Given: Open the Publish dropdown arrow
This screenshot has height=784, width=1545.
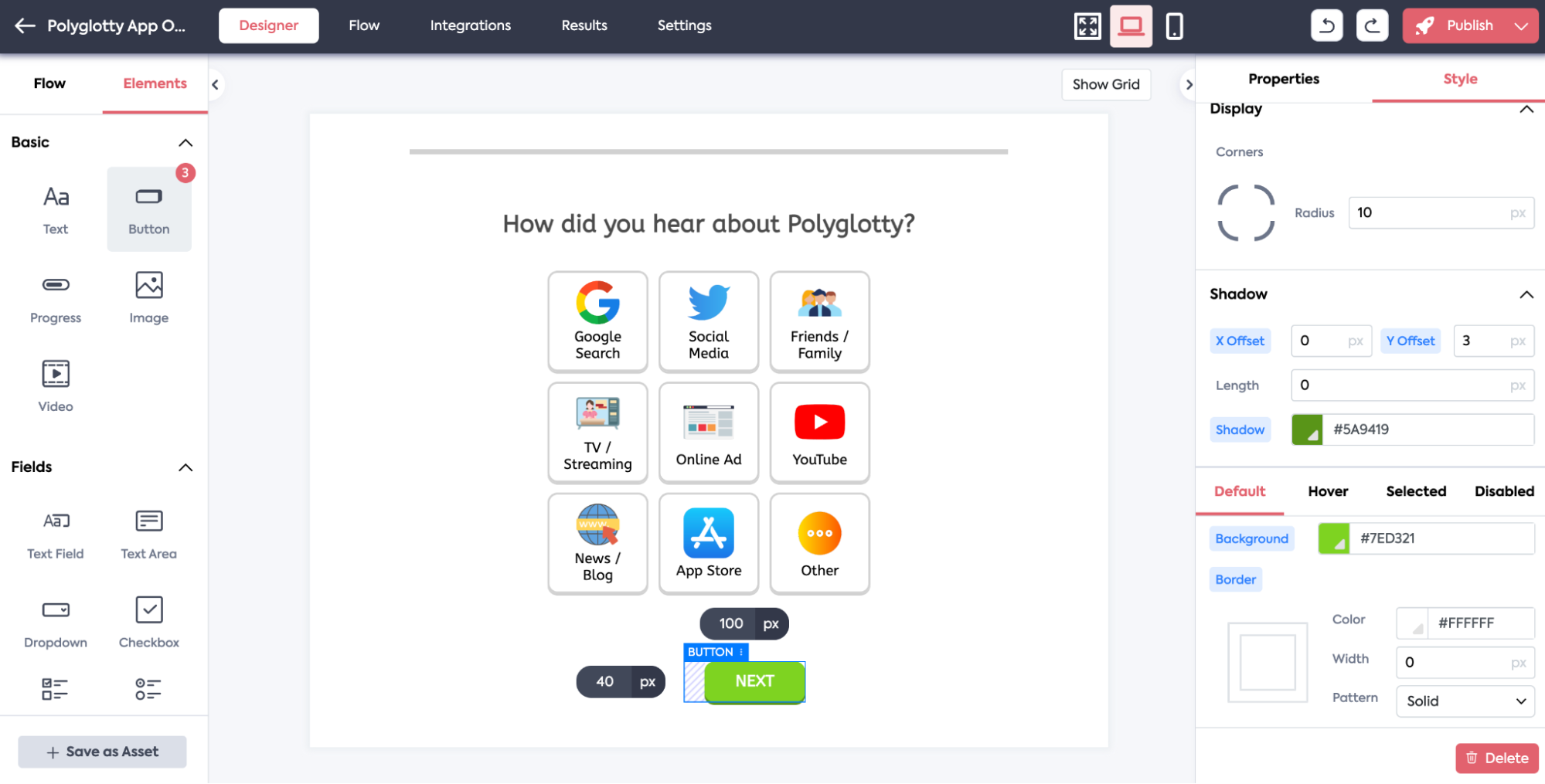Looking at the screenshot, I should click(1519, 25).
